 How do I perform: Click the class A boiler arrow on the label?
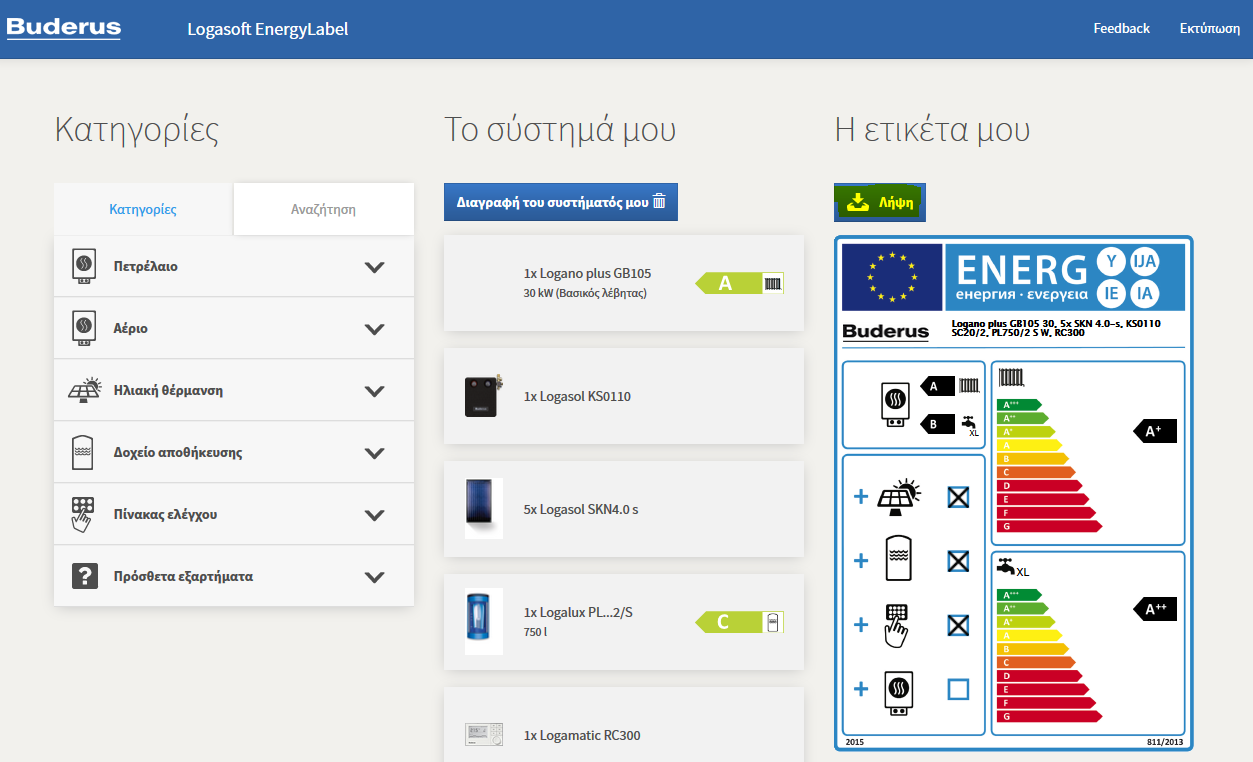point(938,385)
